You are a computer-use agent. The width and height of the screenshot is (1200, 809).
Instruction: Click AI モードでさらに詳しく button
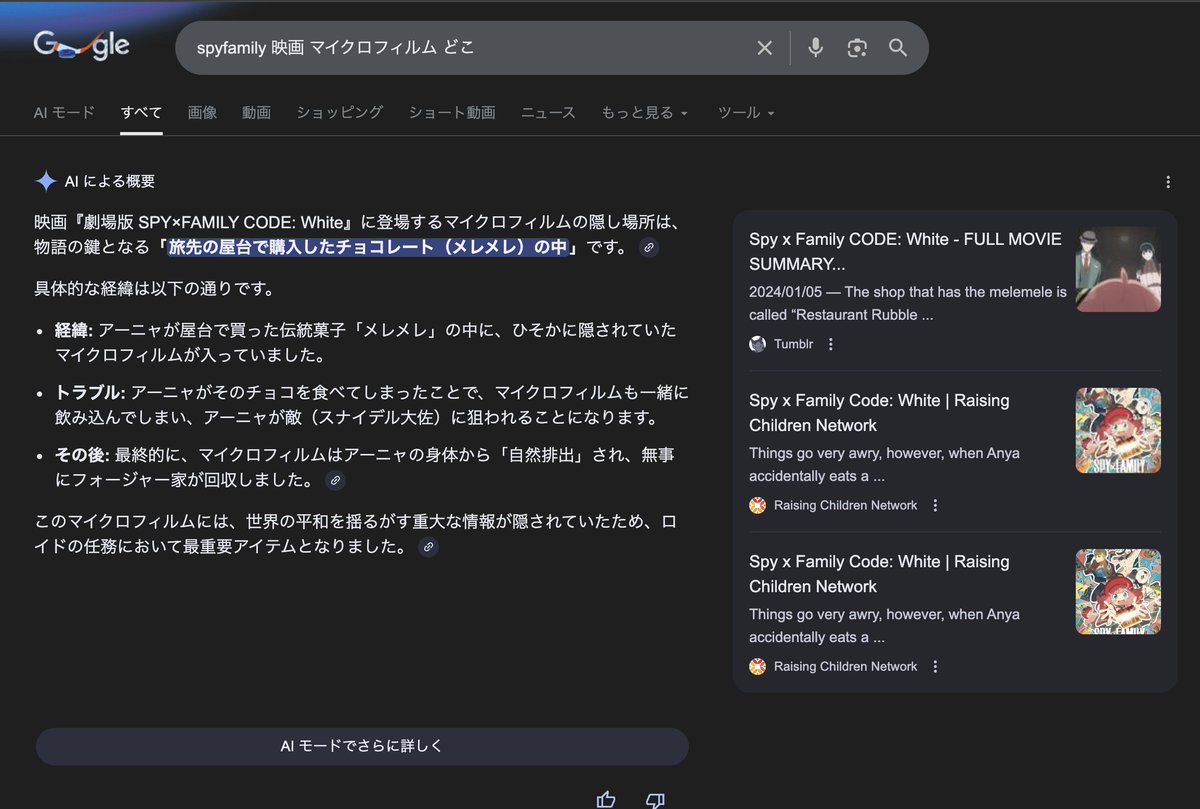362,746
